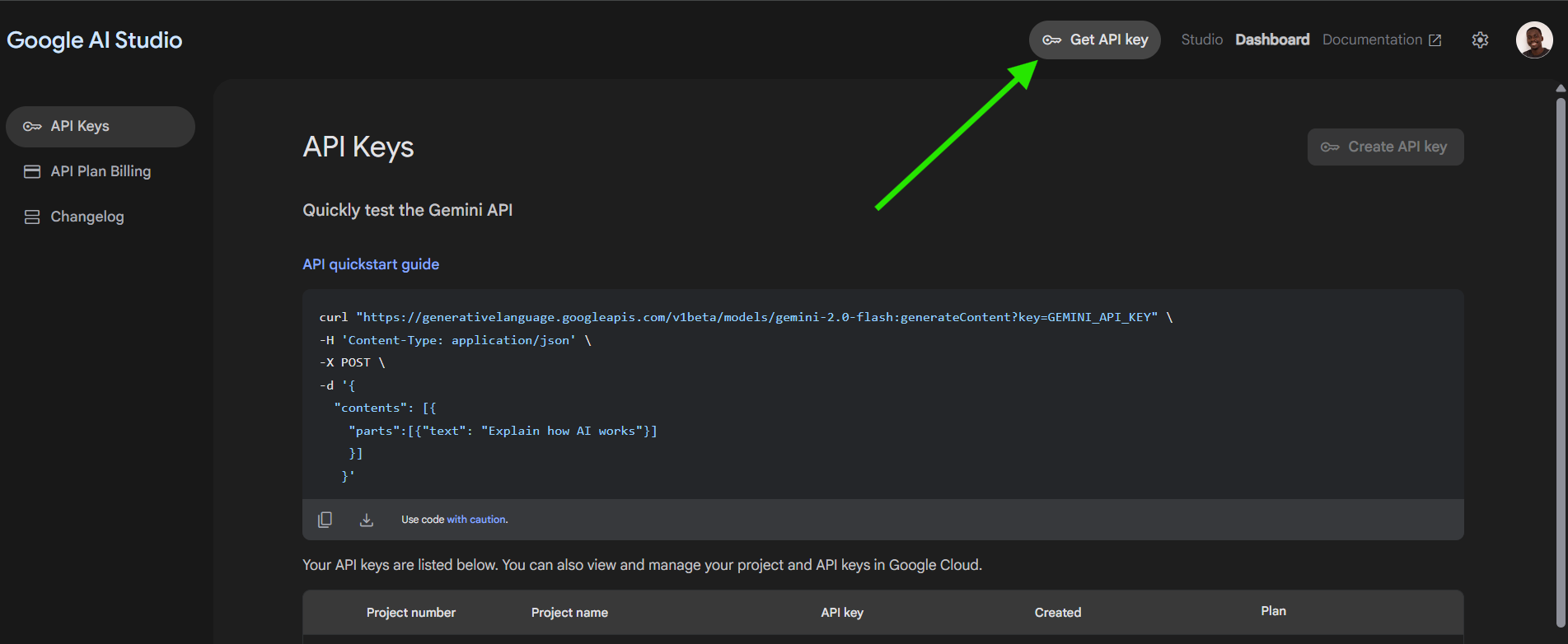Click the Project number column header
Image resolution: width=1568 pixels, height=644 pixels.
click(x=410, y=613)
